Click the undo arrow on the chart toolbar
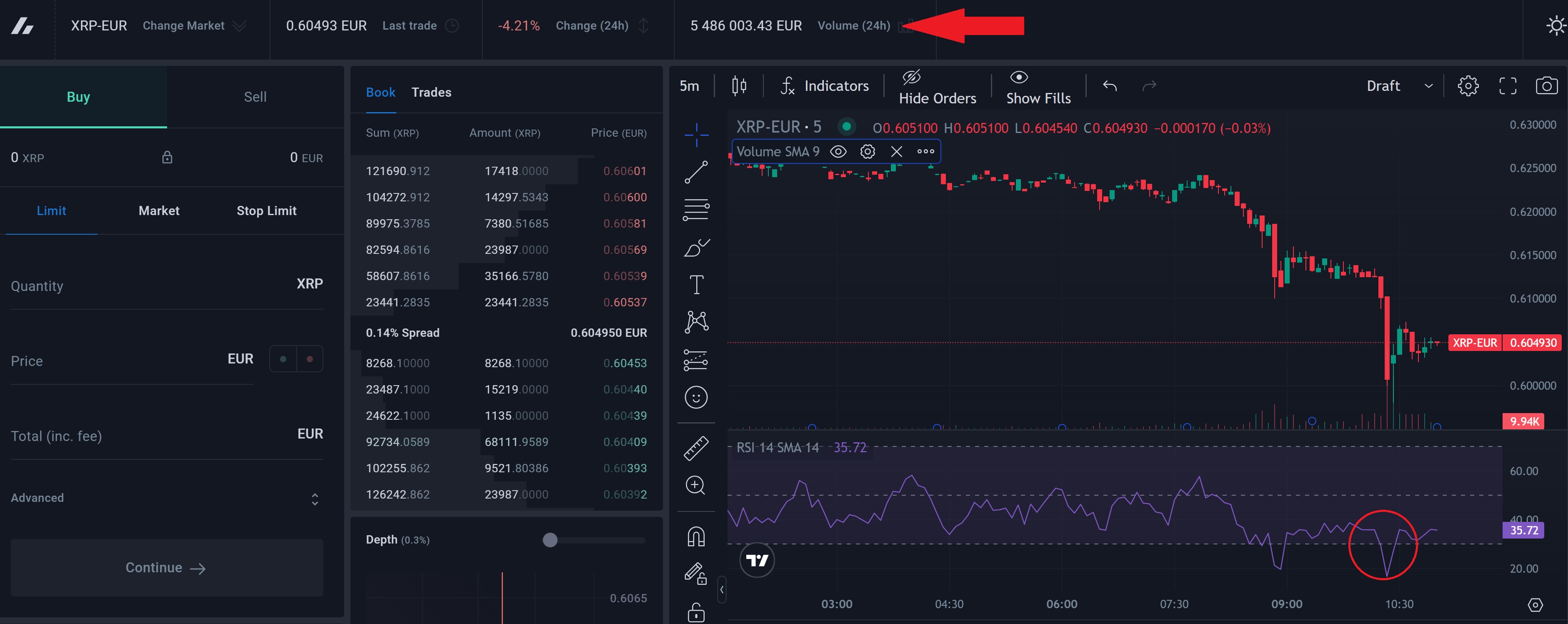Image resolution: width=1568 pixels, height=624 pixels. pos(1109,85)
